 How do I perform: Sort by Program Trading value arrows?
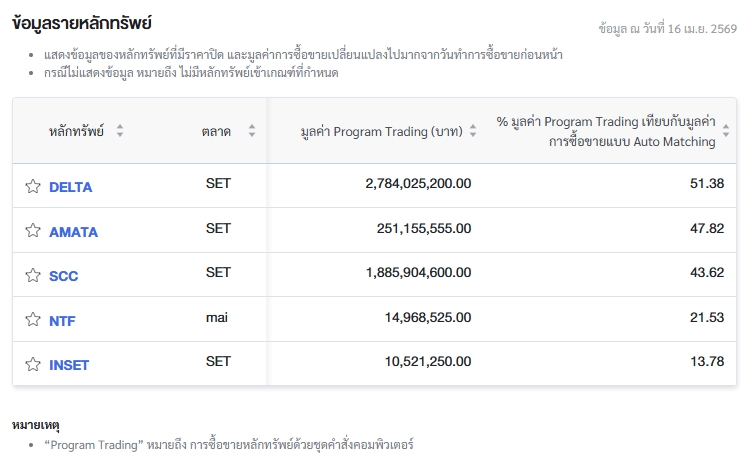point(473,131)
